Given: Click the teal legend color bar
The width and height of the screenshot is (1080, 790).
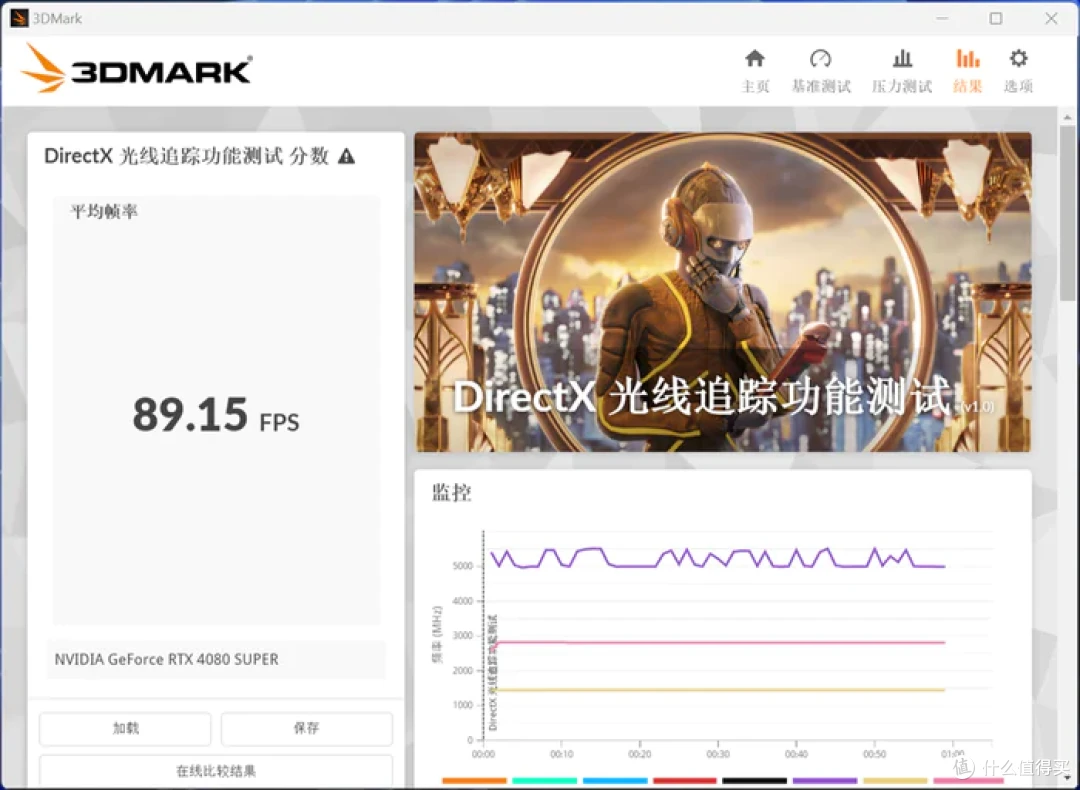Looking at the screenshot, I should point(544,780).
